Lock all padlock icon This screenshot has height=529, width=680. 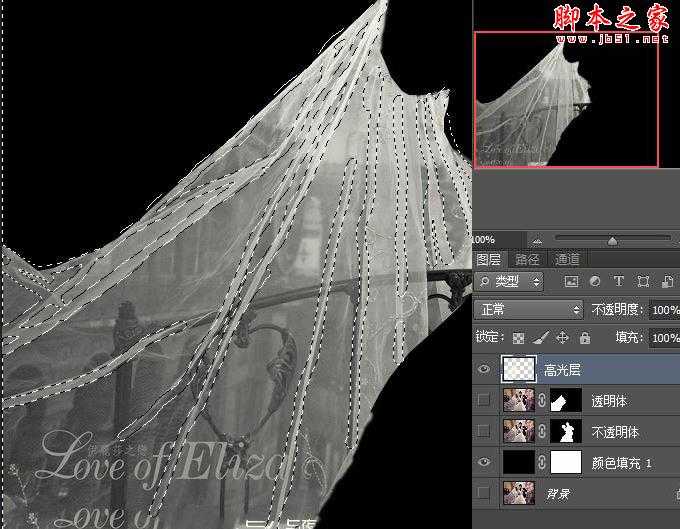pos(585,337)
